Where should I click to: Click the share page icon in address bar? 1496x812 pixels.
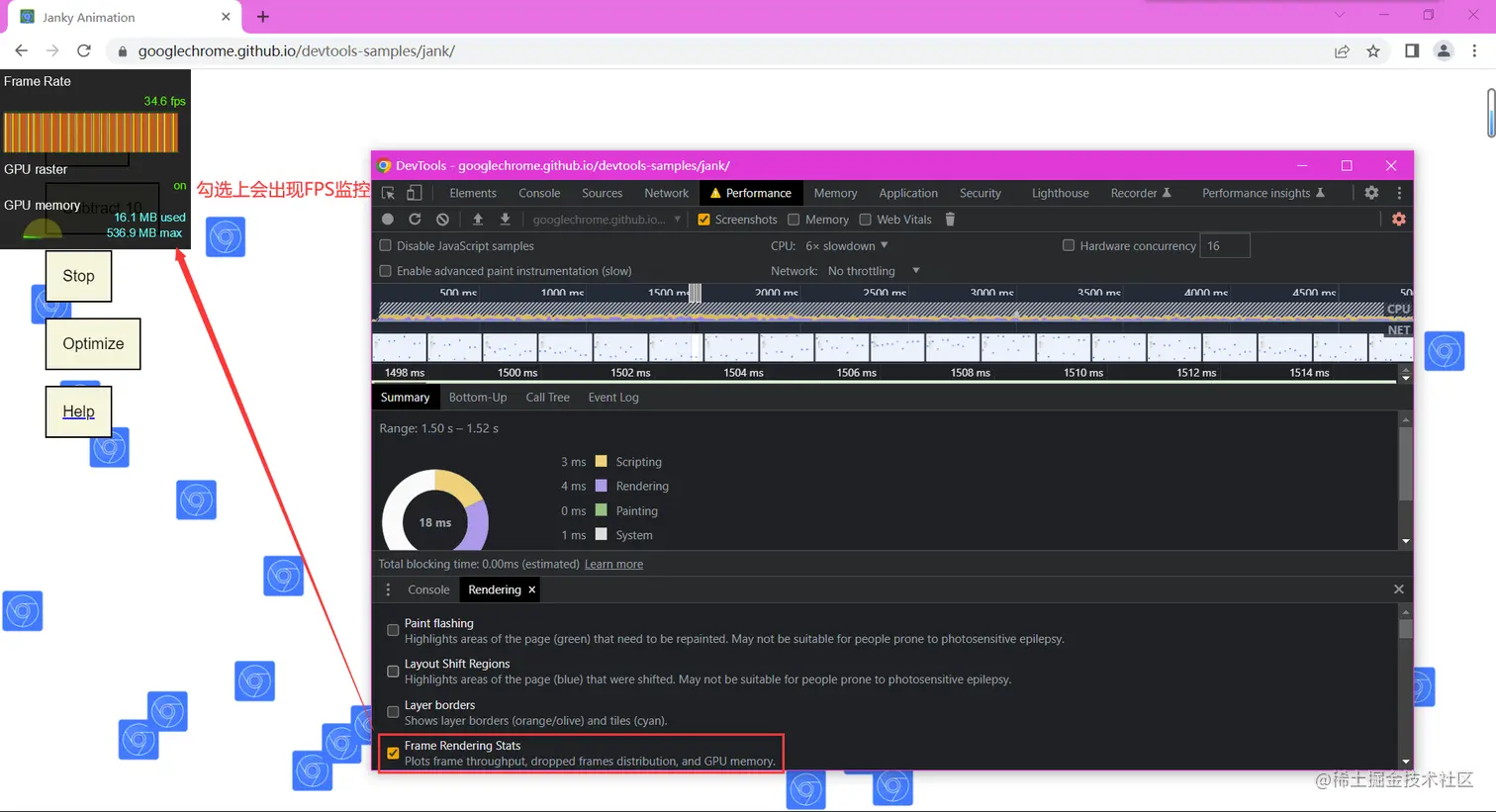[x=1342, y=51]
